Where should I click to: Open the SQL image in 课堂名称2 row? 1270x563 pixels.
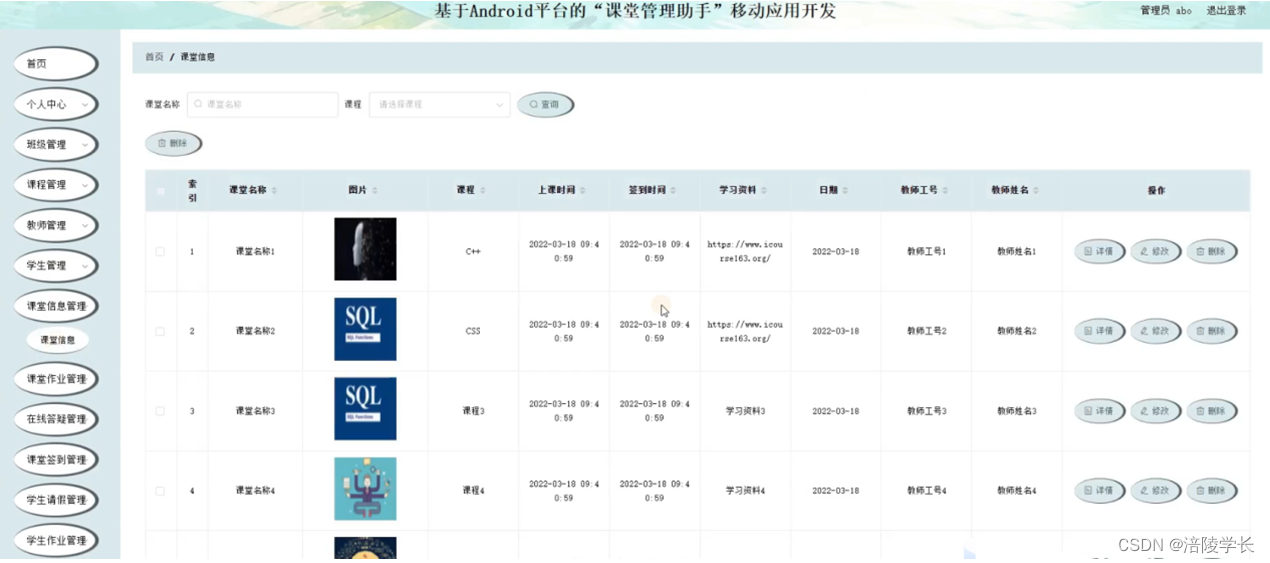tap(365, 329)
